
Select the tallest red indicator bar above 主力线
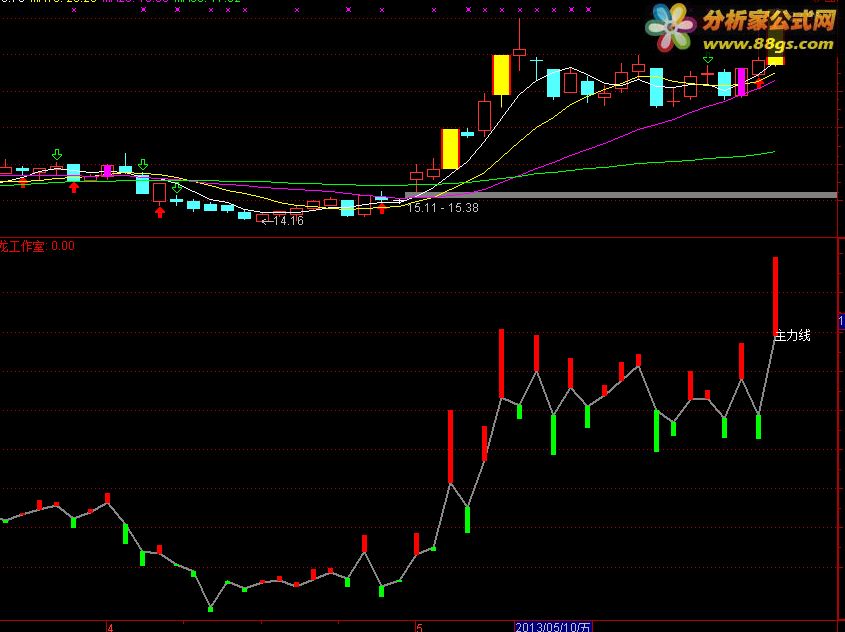tap(775, 295)
